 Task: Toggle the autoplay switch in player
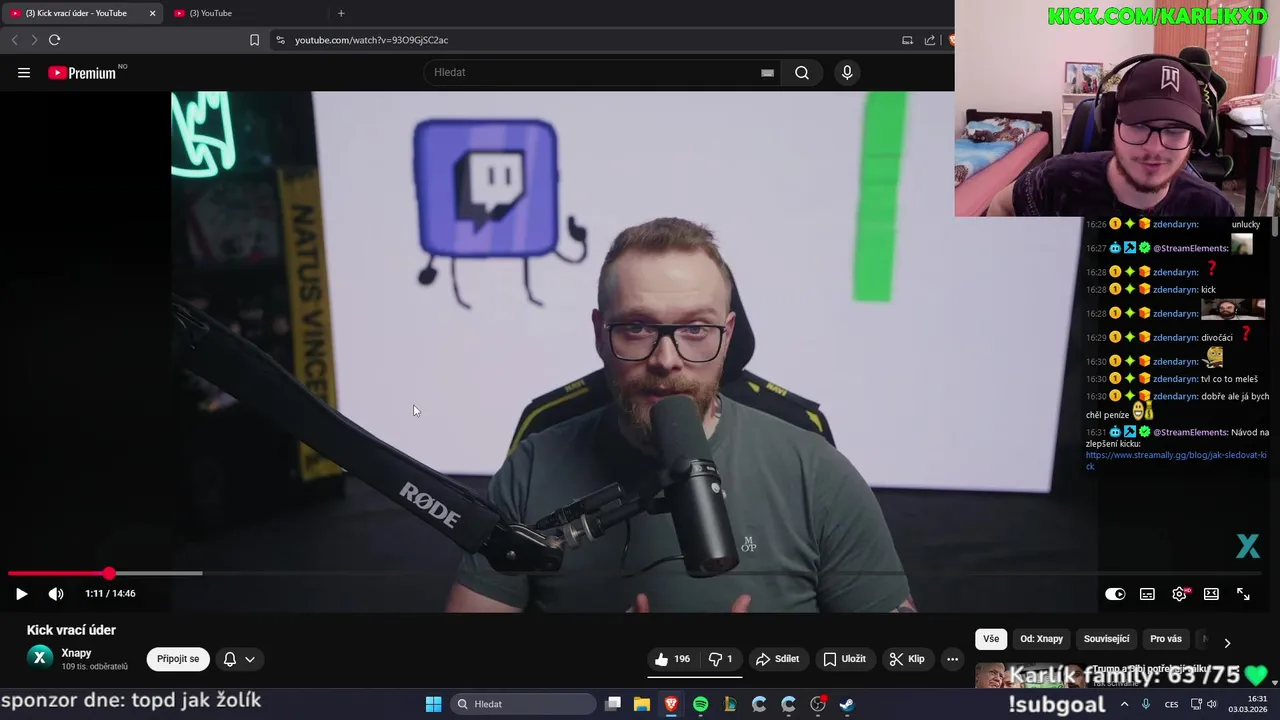(1115, 594)
